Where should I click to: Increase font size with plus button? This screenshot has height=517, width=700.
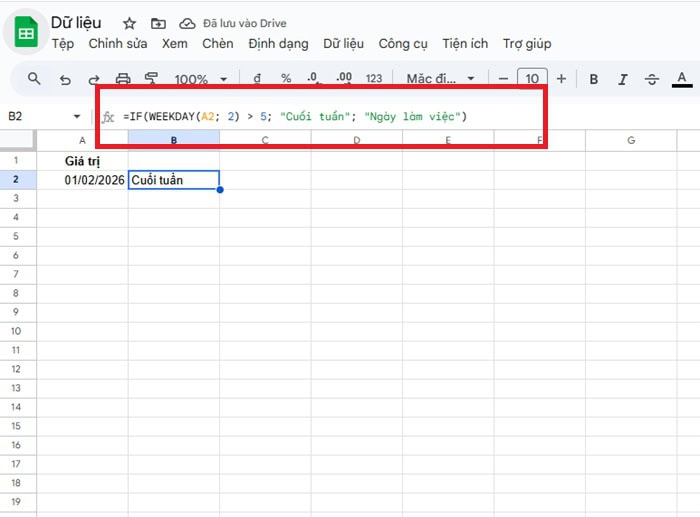pyautogui.click(x=561, y=79)
